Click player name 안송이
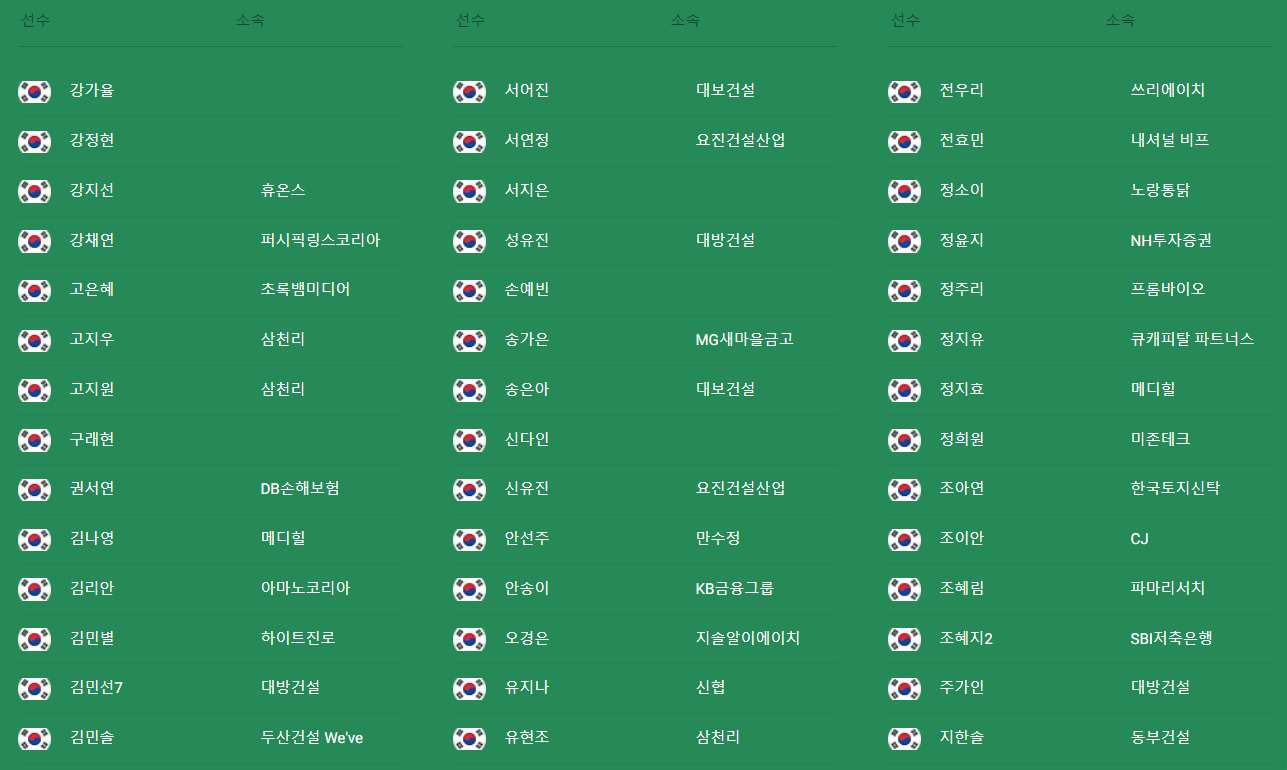This screenshot has width=1287, height=770. (527, 588)
